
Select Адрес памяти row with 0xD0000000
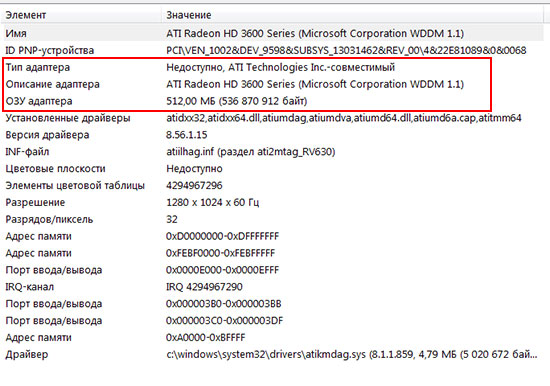point(39,236)
